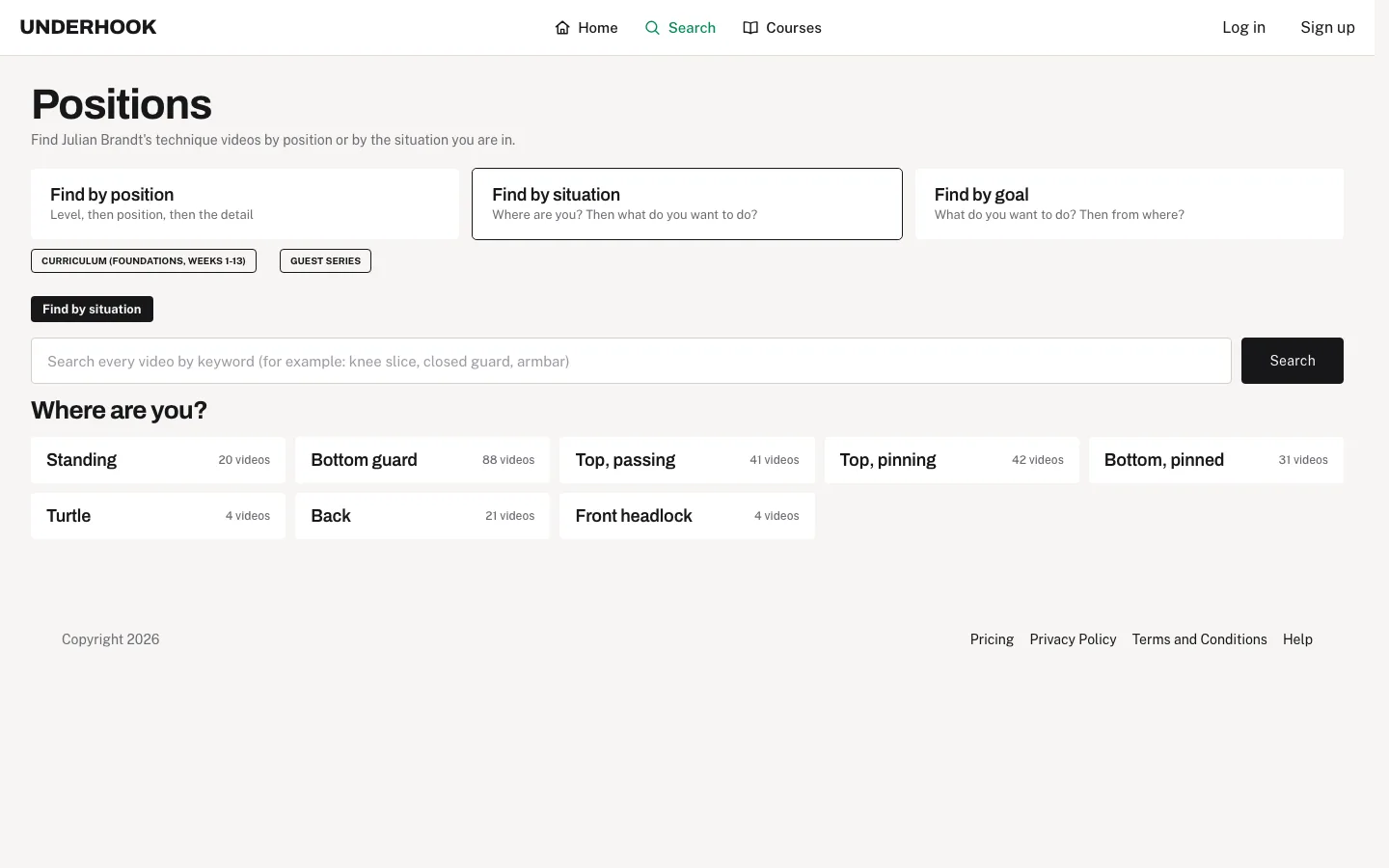Viewport: 1389px width, 868px height.
Task: Click the Where are you? heading
Action: point(119,410)
